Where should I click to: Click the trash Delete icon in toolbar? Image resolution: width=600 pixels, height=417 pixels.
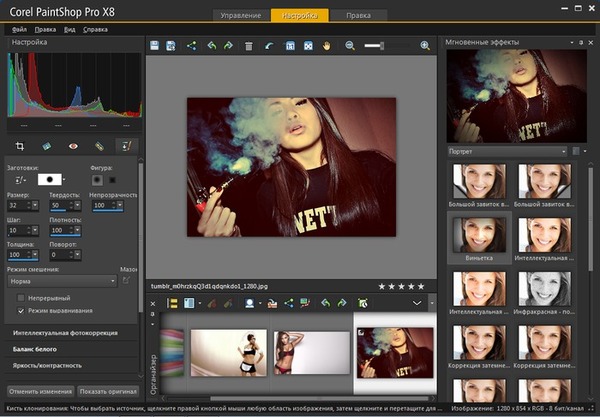pyautogui.click(x=248, y=46)
